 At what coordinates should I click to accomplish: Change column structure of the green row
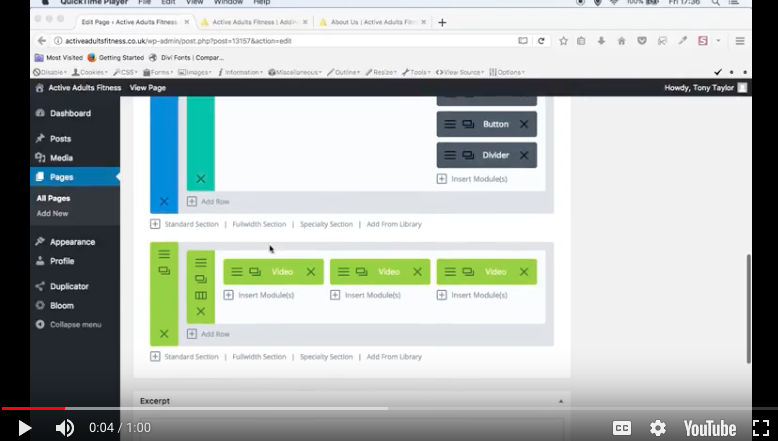click(200, 296)
